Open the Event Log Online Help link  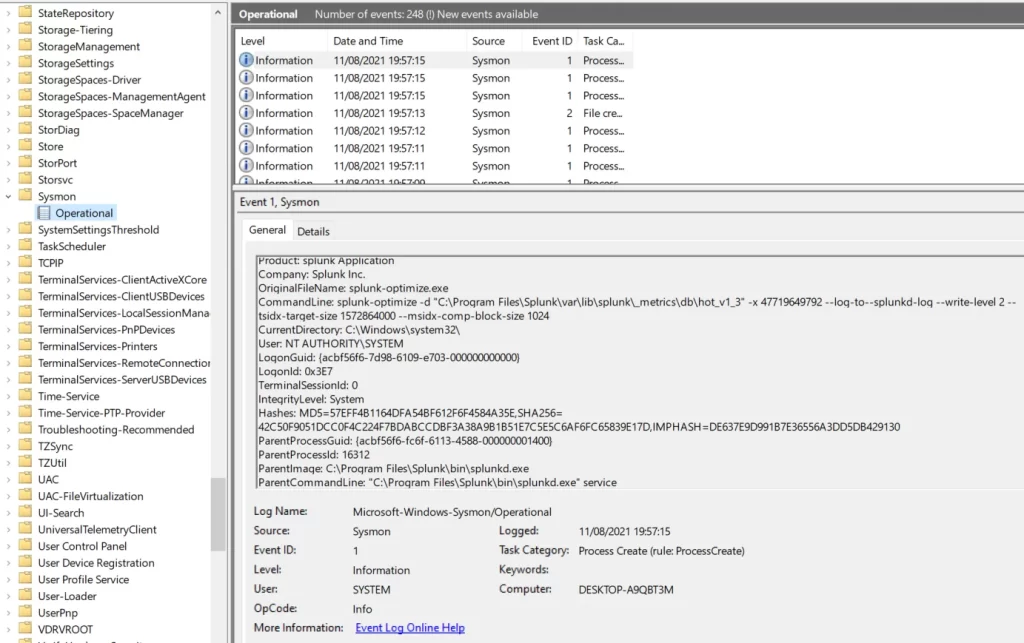pyautogui.click(x=410, y=627)
